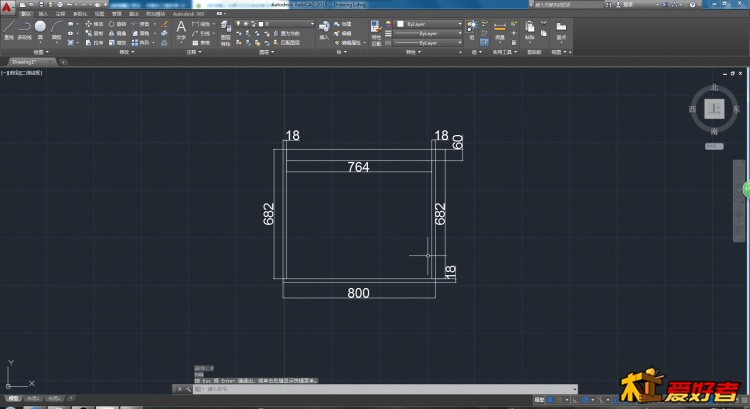Choose the Rotate (旋转) command
Image resolution: width=750 pixels, height=409 pixels.
click(x=117, y=24)
